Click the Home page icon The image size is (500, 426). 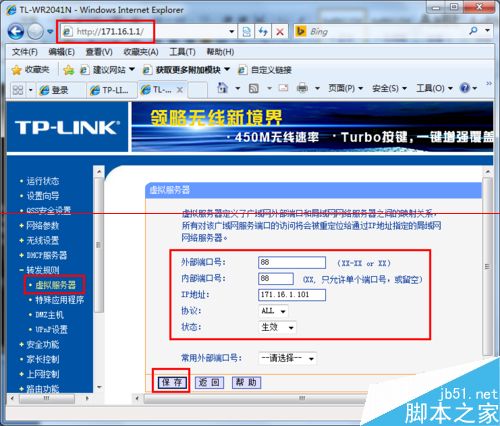coord(223,88)
